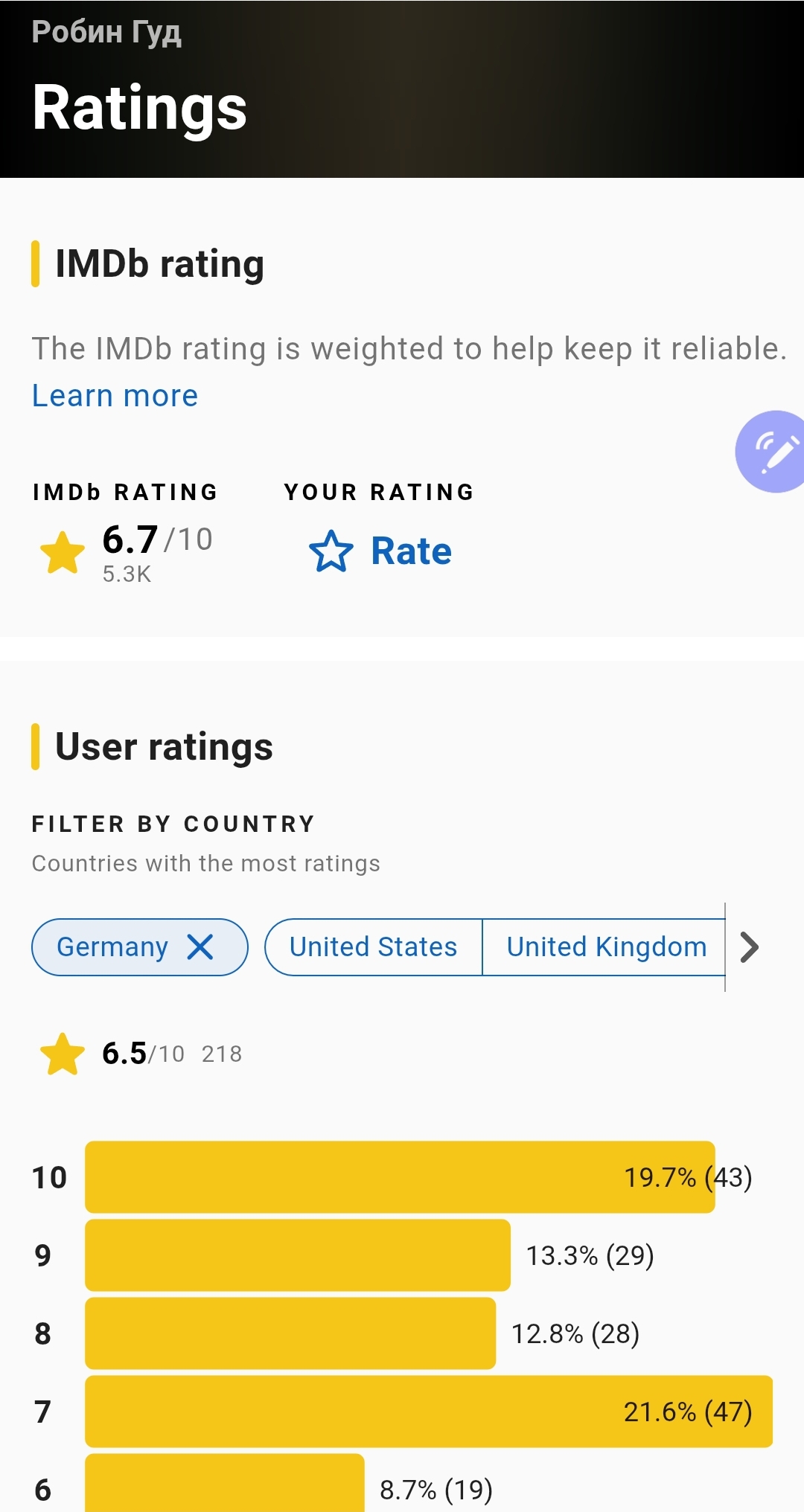Click the Робин Гуд title link
The image size is (804, 1512).
pyautogui.click(x=106, y=32)
